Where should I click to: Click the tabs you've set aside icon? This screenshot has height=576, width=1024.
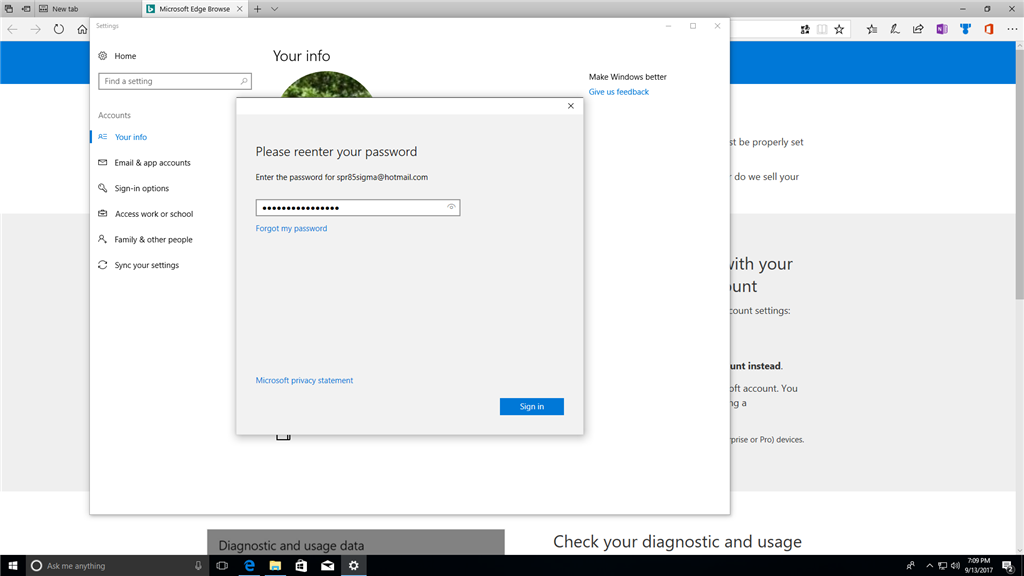point(8,9)
